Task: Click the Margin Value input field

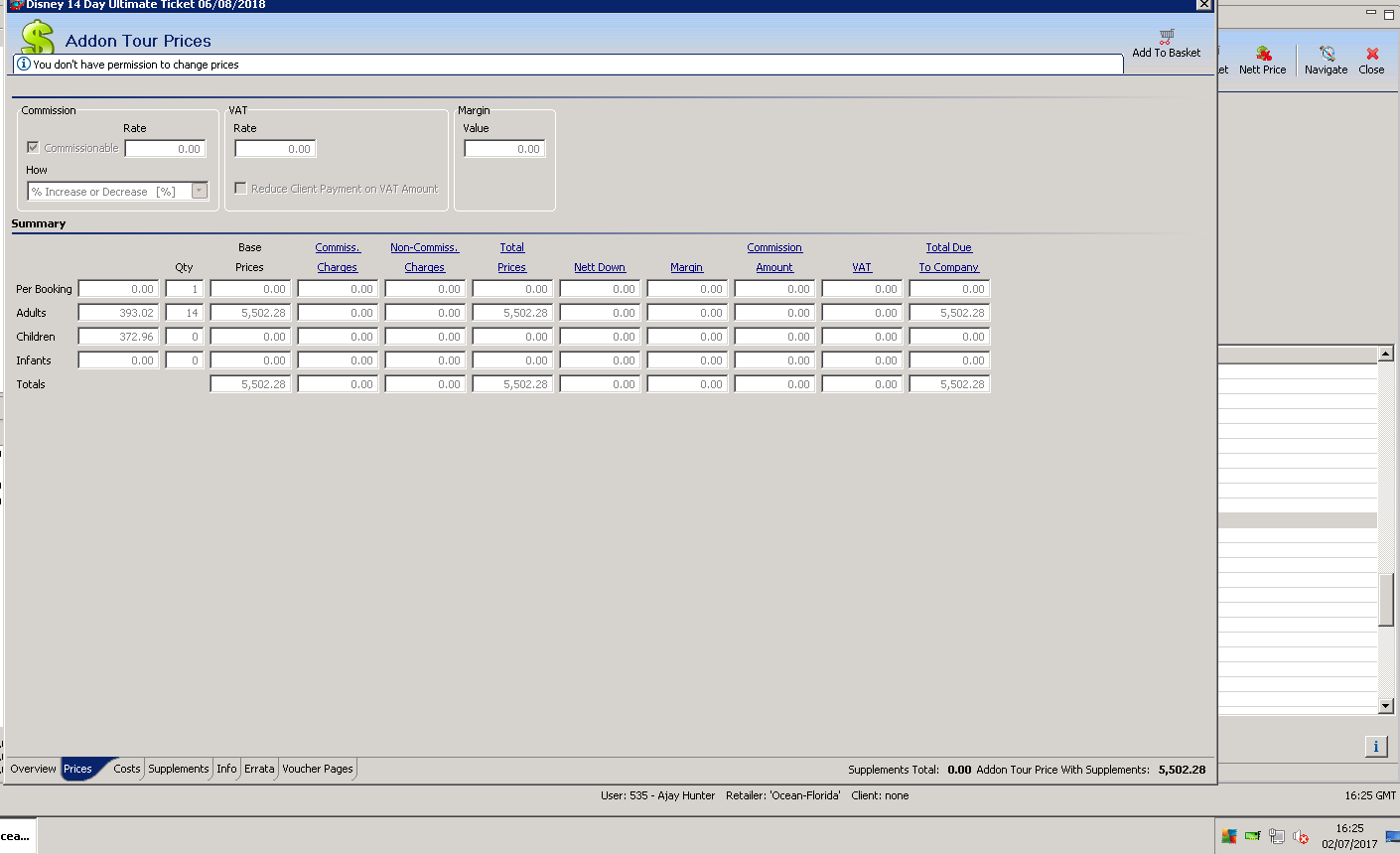Action: (x=505, y=149)
